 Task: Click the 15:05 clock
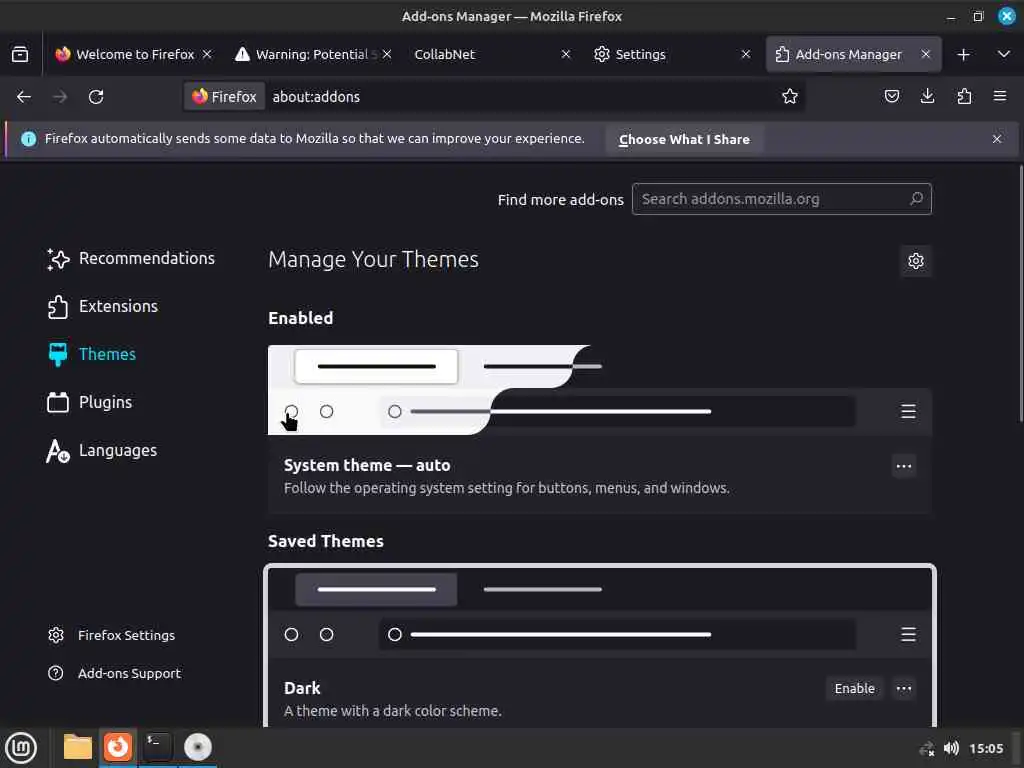985,748
